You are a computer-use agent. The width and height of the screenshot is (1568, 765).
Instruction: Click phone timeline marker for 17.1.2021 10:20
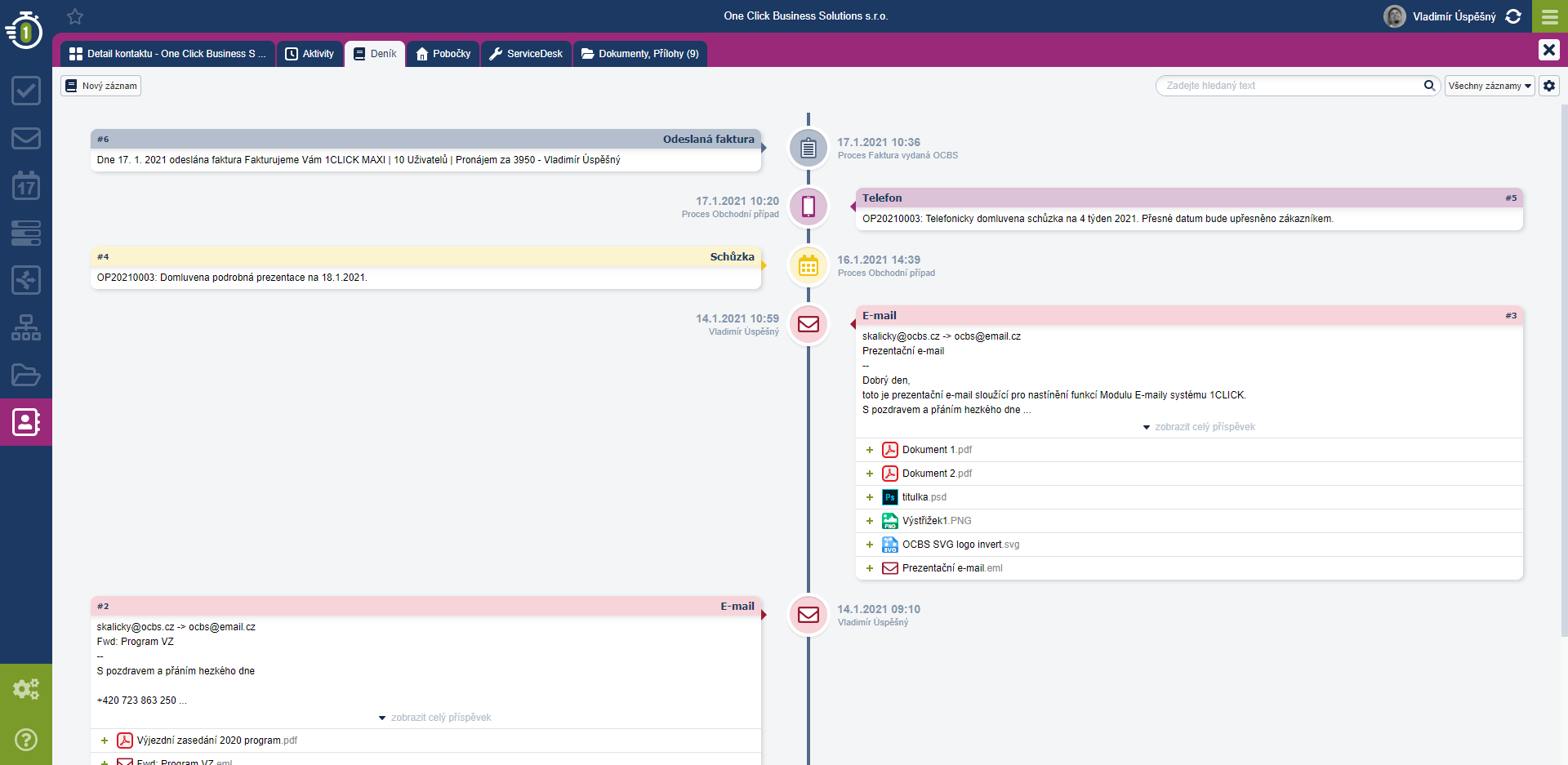(x=808, y=207)
